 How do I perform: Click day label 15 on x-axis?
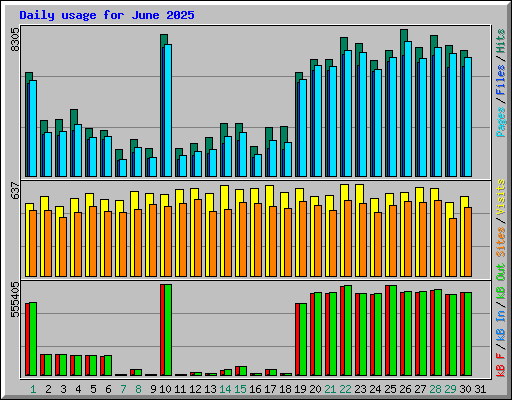(240, 389)
